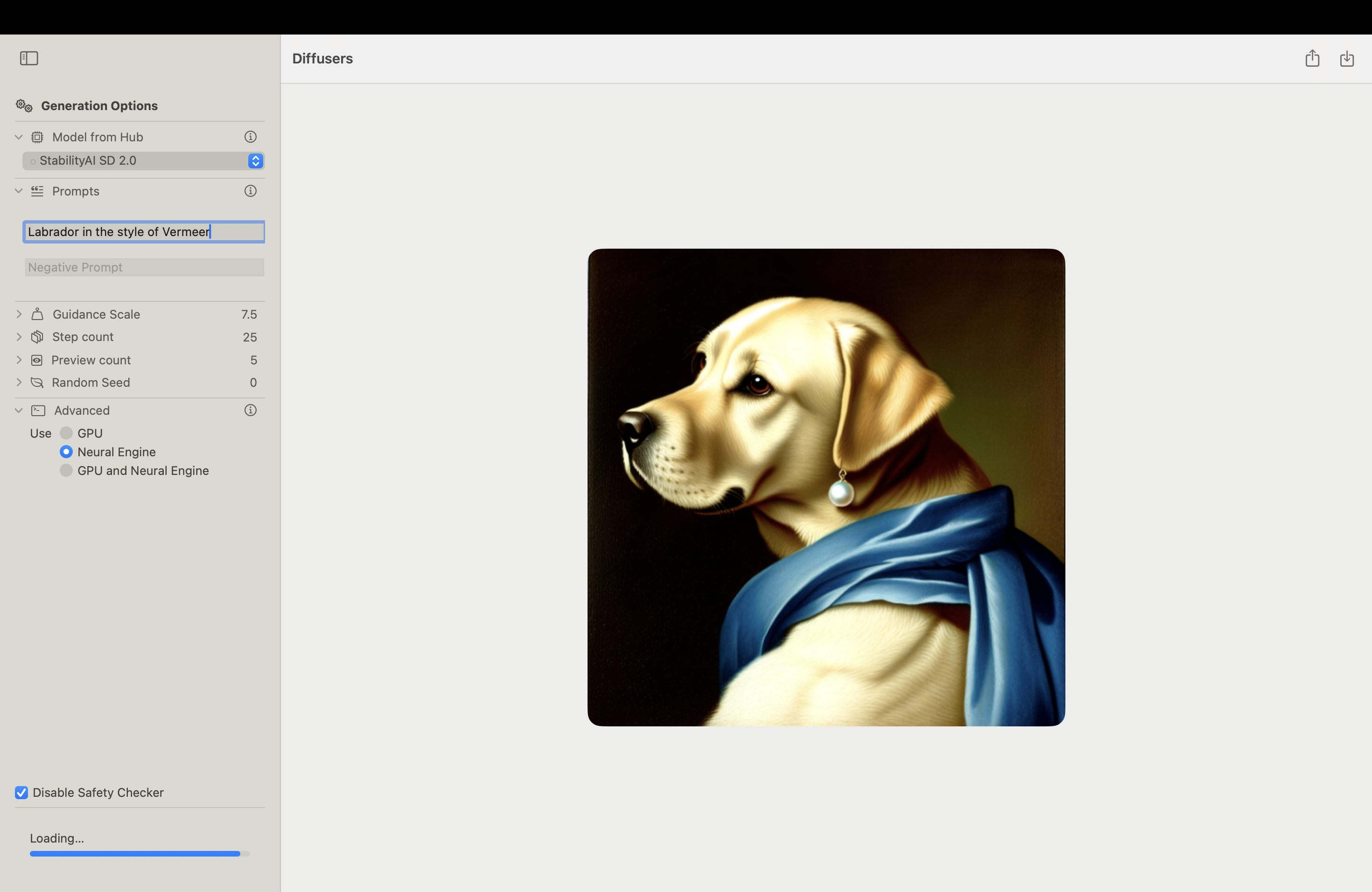This screenshot has height=892, width=1372.
Task: Expand the Guidance Scale section
Action: pos(19,314)
